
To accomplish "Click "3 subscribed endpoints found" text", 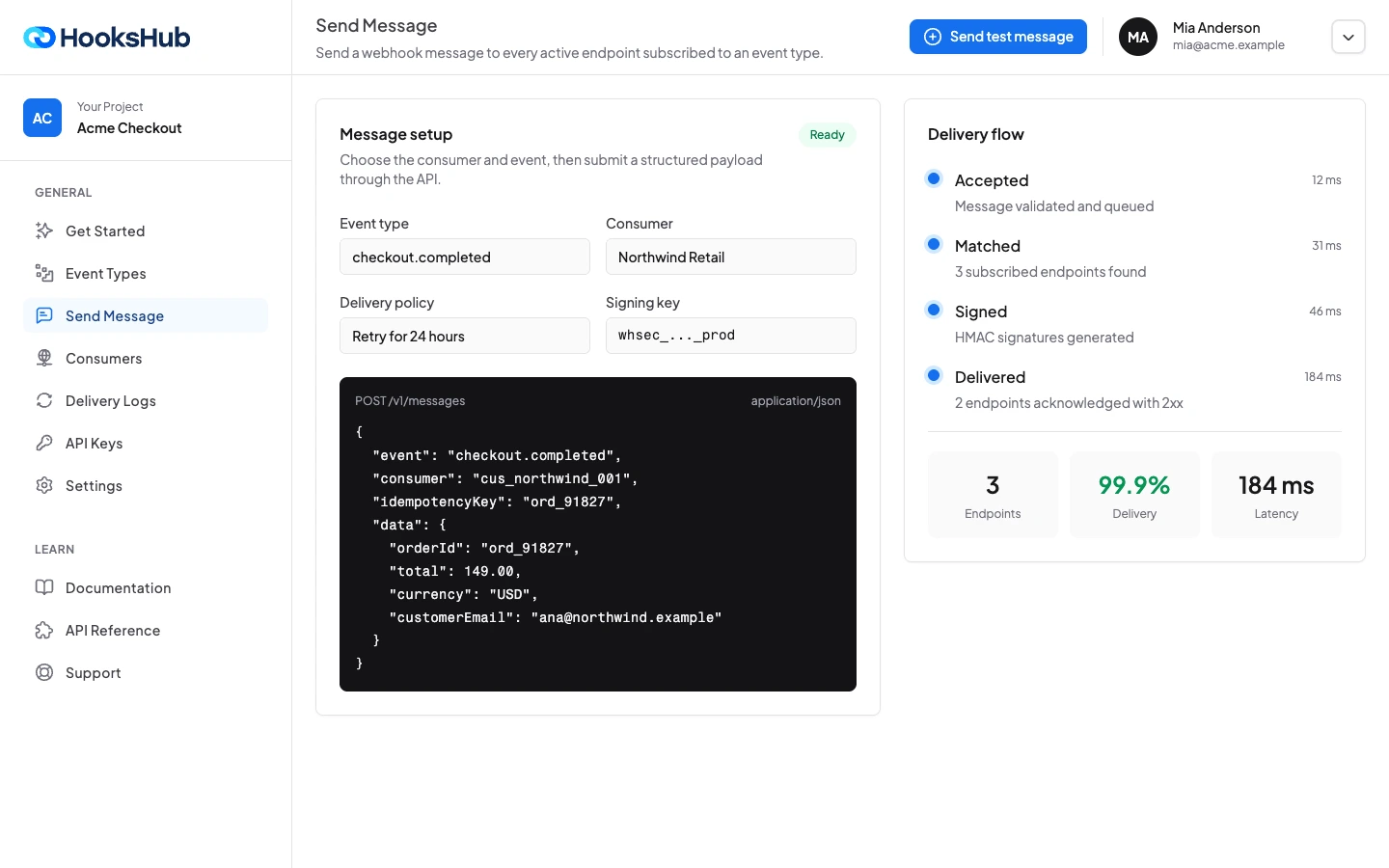I will 1050,272.
